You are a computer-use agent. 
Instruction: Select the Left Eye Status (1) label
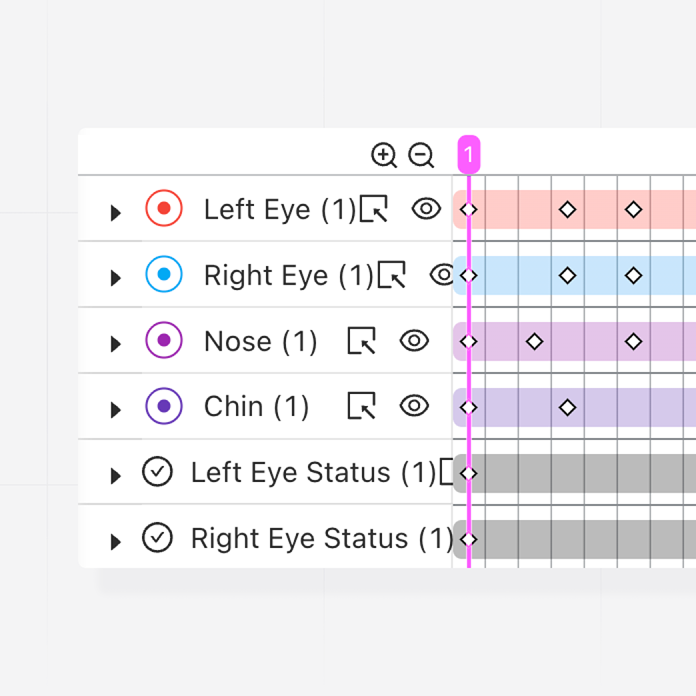313,472
